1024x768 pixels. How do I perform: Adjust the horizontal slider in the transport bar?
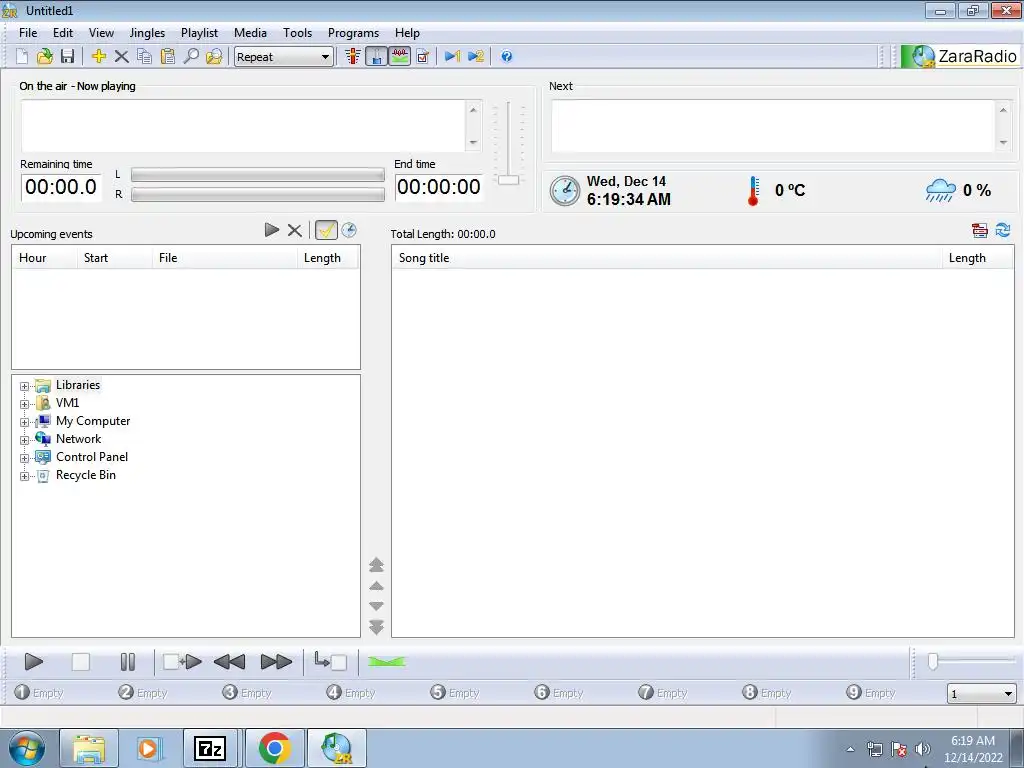click(x=933, y=662)
